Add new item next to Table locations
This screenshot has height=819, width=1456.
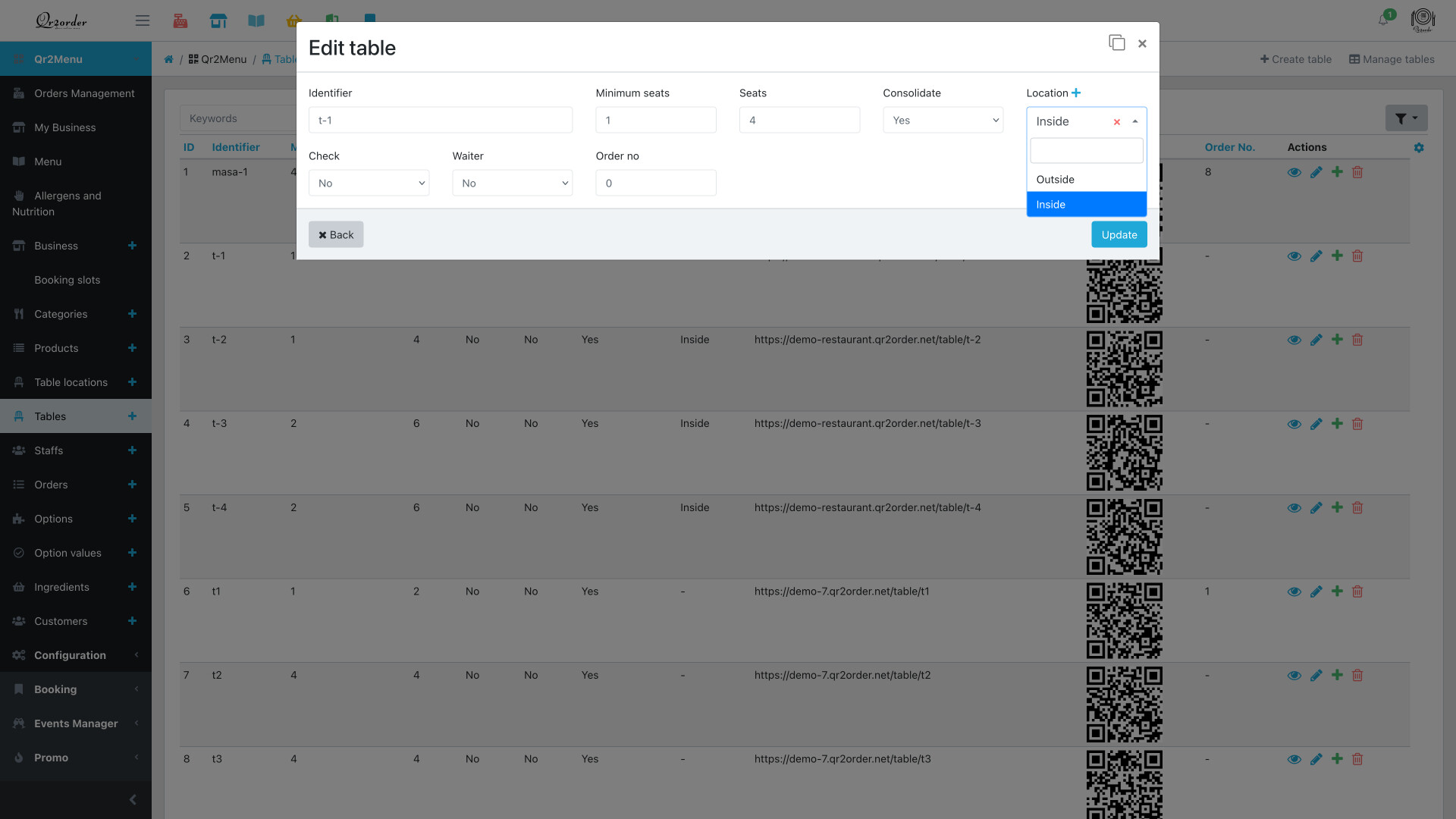(x=132, y=382)
